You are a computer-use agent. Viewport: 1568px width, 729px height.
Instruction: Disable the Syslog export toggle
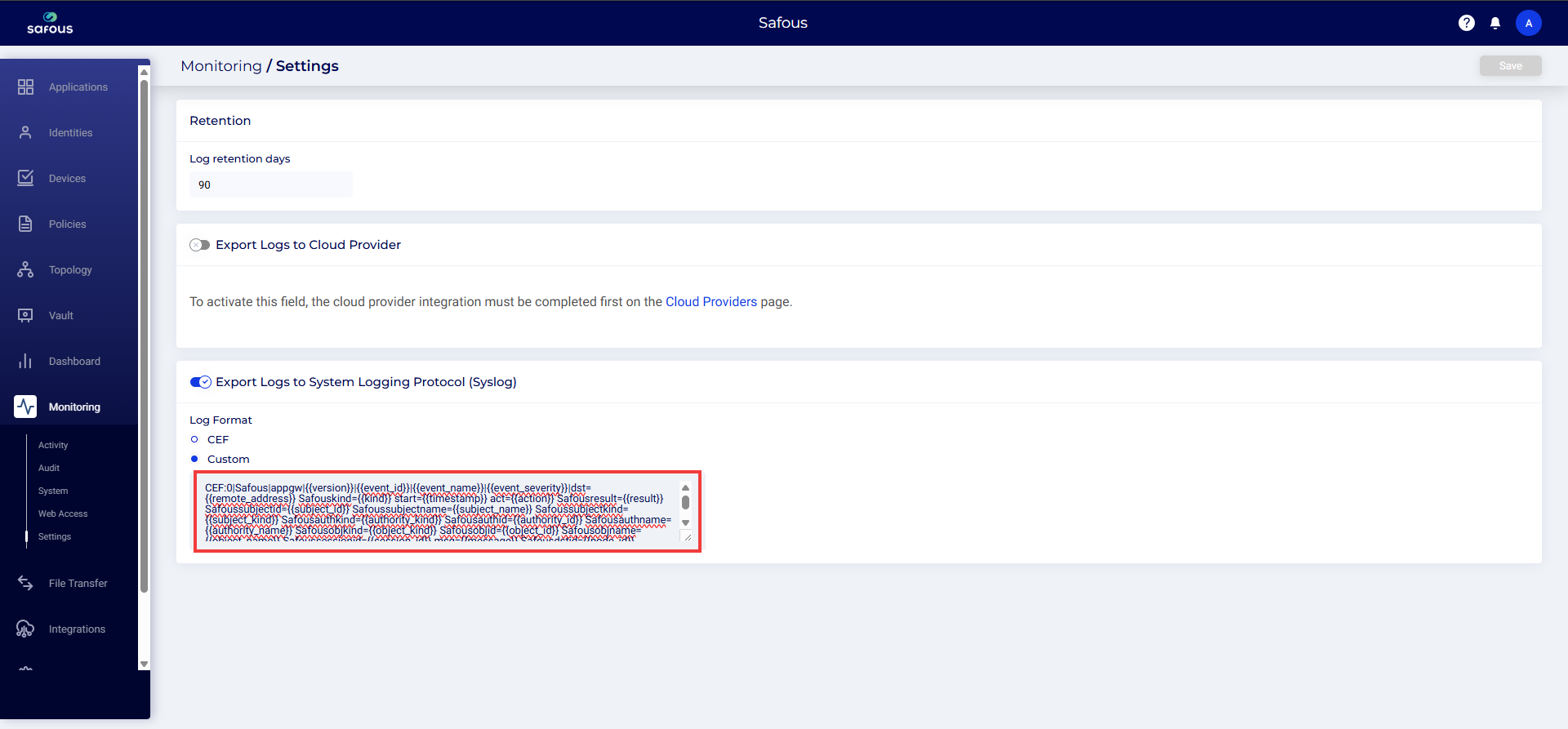200,382
